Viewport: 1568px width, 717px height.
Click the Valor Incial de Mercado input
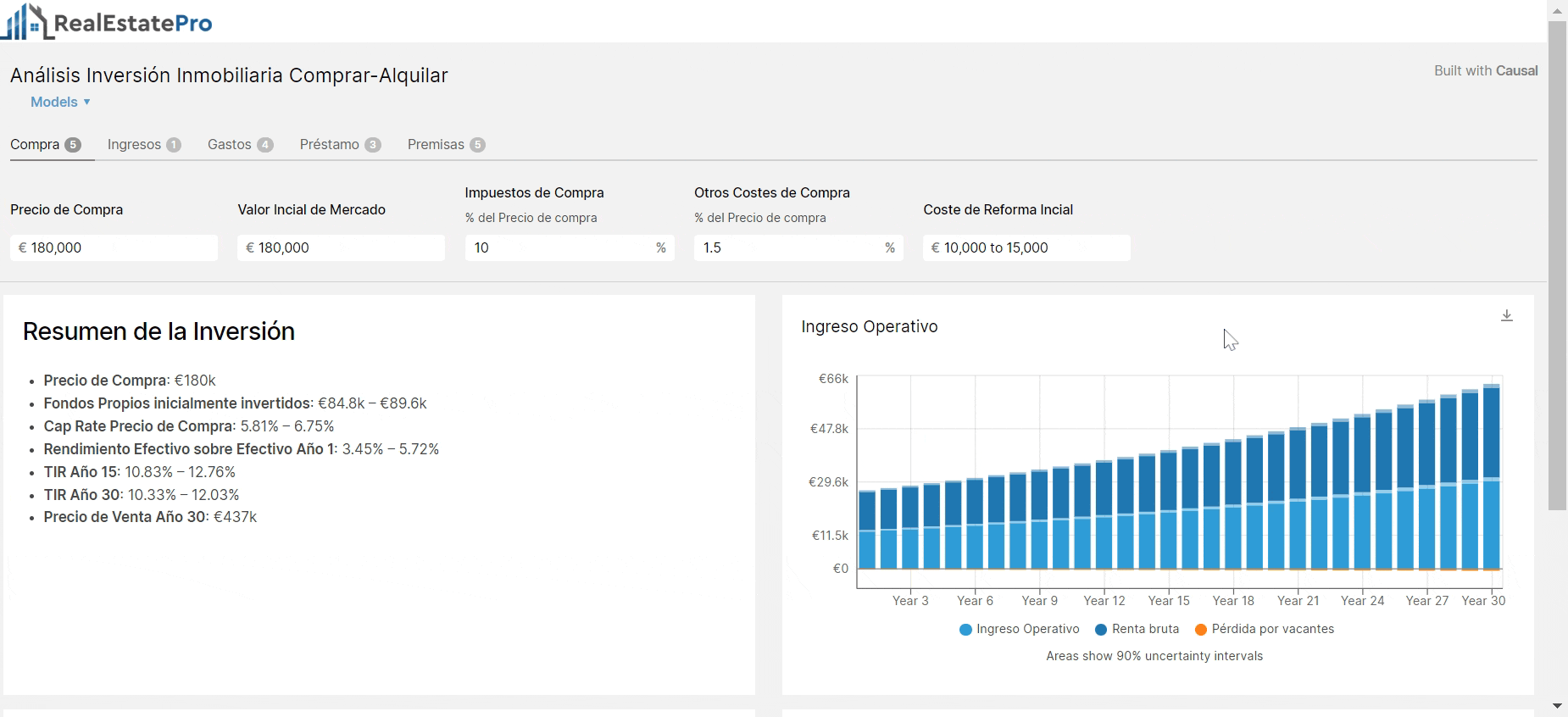coord(341,247)
